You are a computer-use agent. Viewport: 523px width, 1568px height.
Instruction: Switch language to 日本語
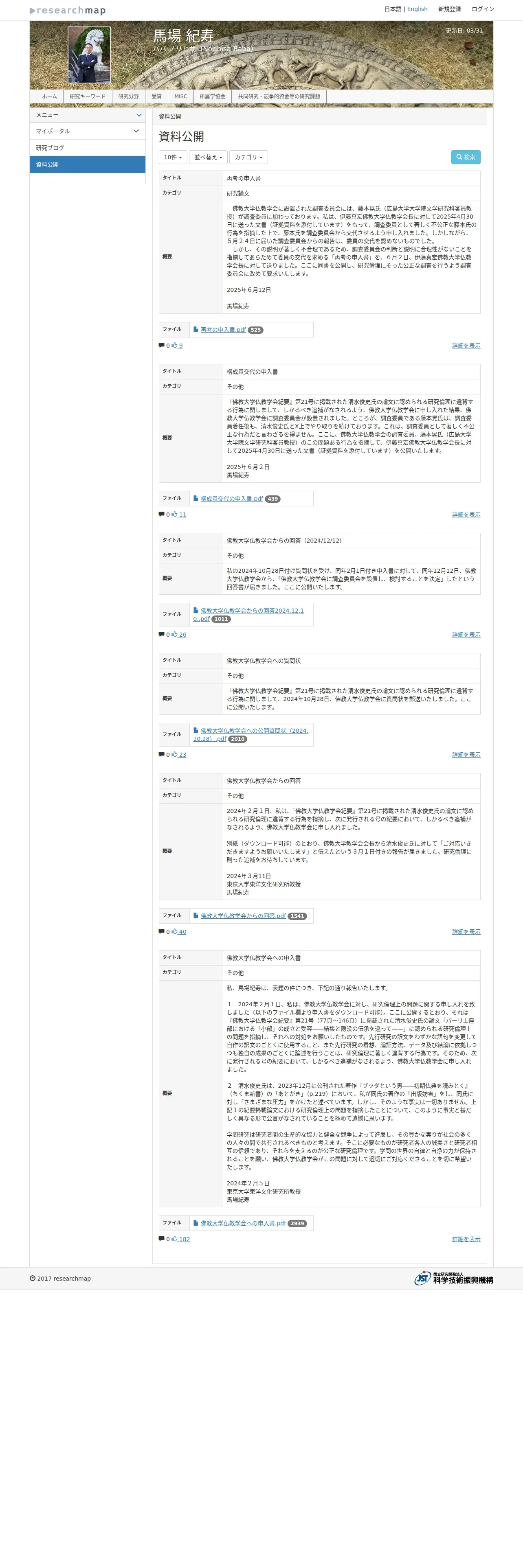pos(393,9)
